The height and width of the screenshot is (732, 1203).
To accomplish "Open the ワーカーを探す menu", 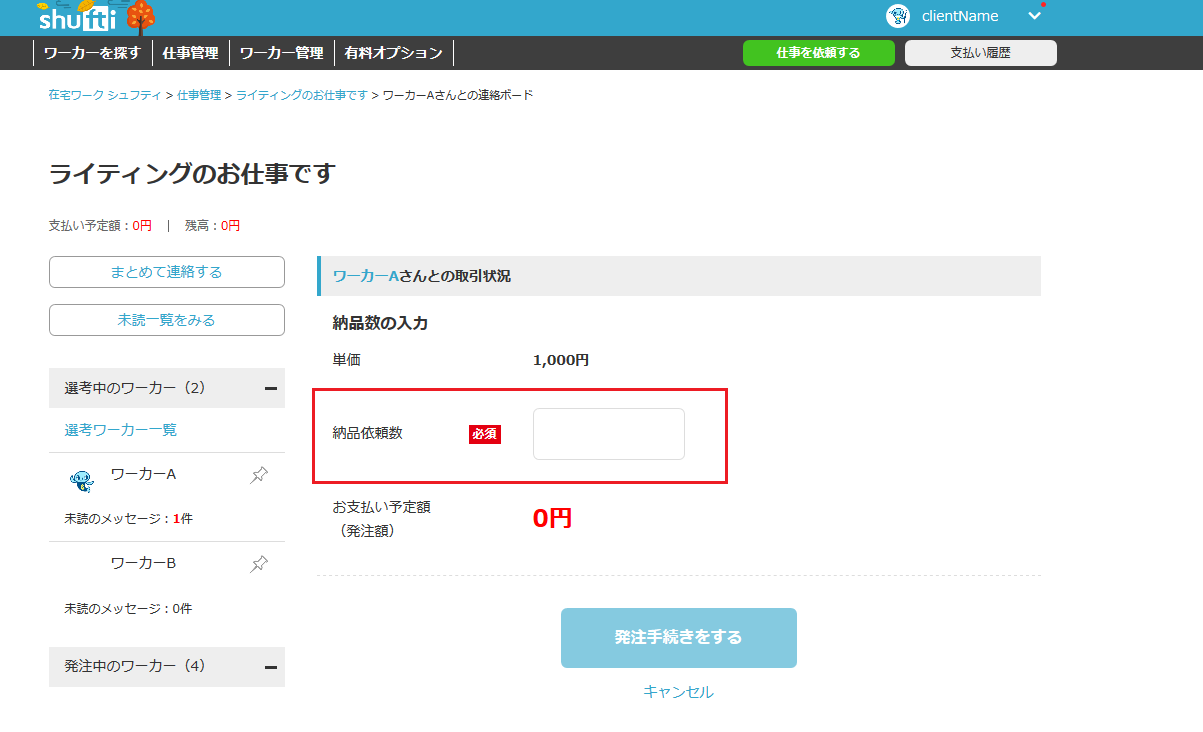I will tap(92, 53).
